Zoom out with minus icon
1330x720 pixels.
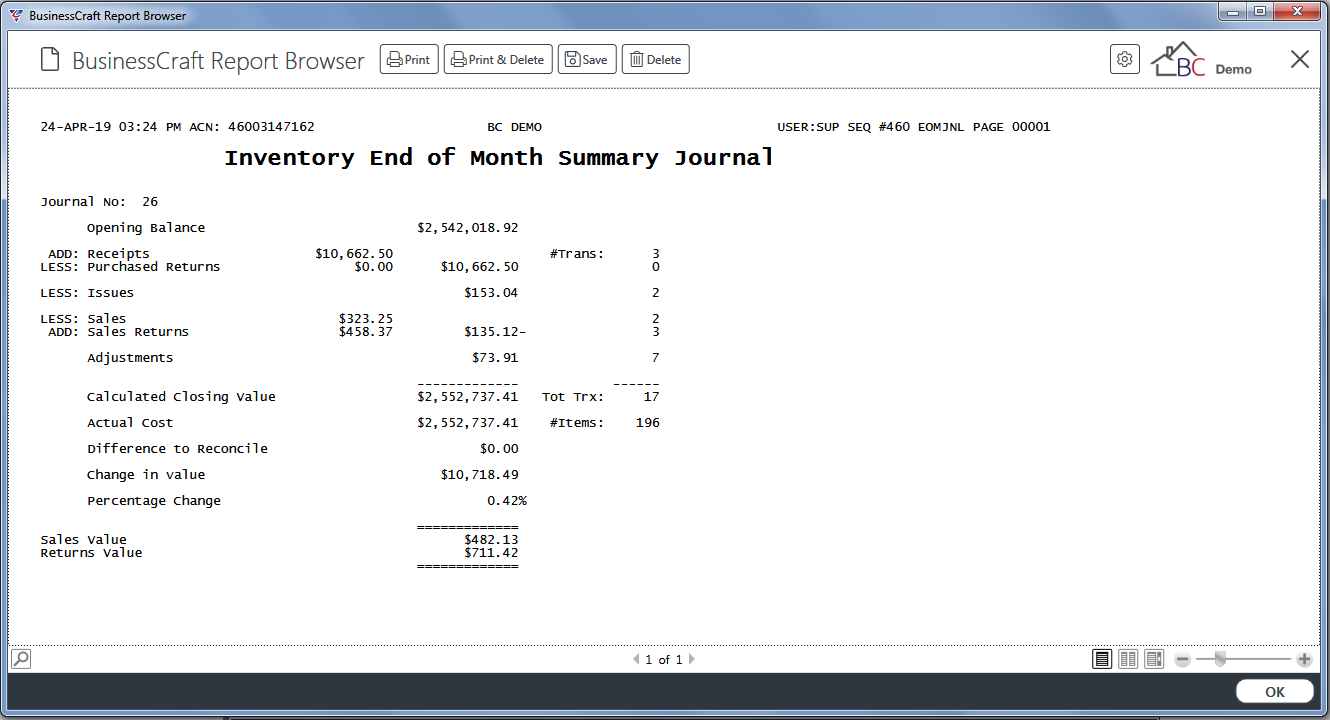click(x=1182, y=659)
